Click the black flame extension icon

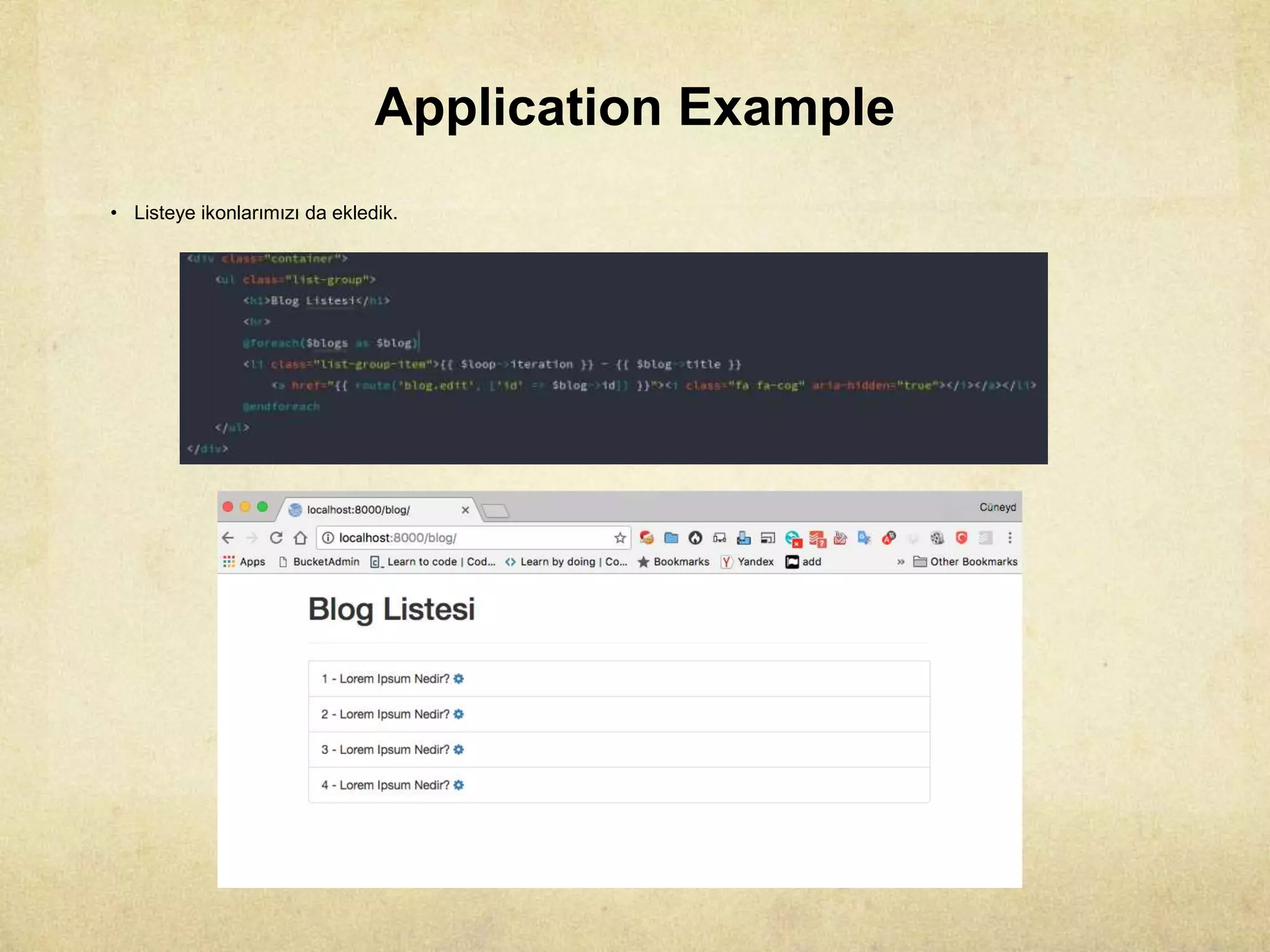(x=695, y=537)
